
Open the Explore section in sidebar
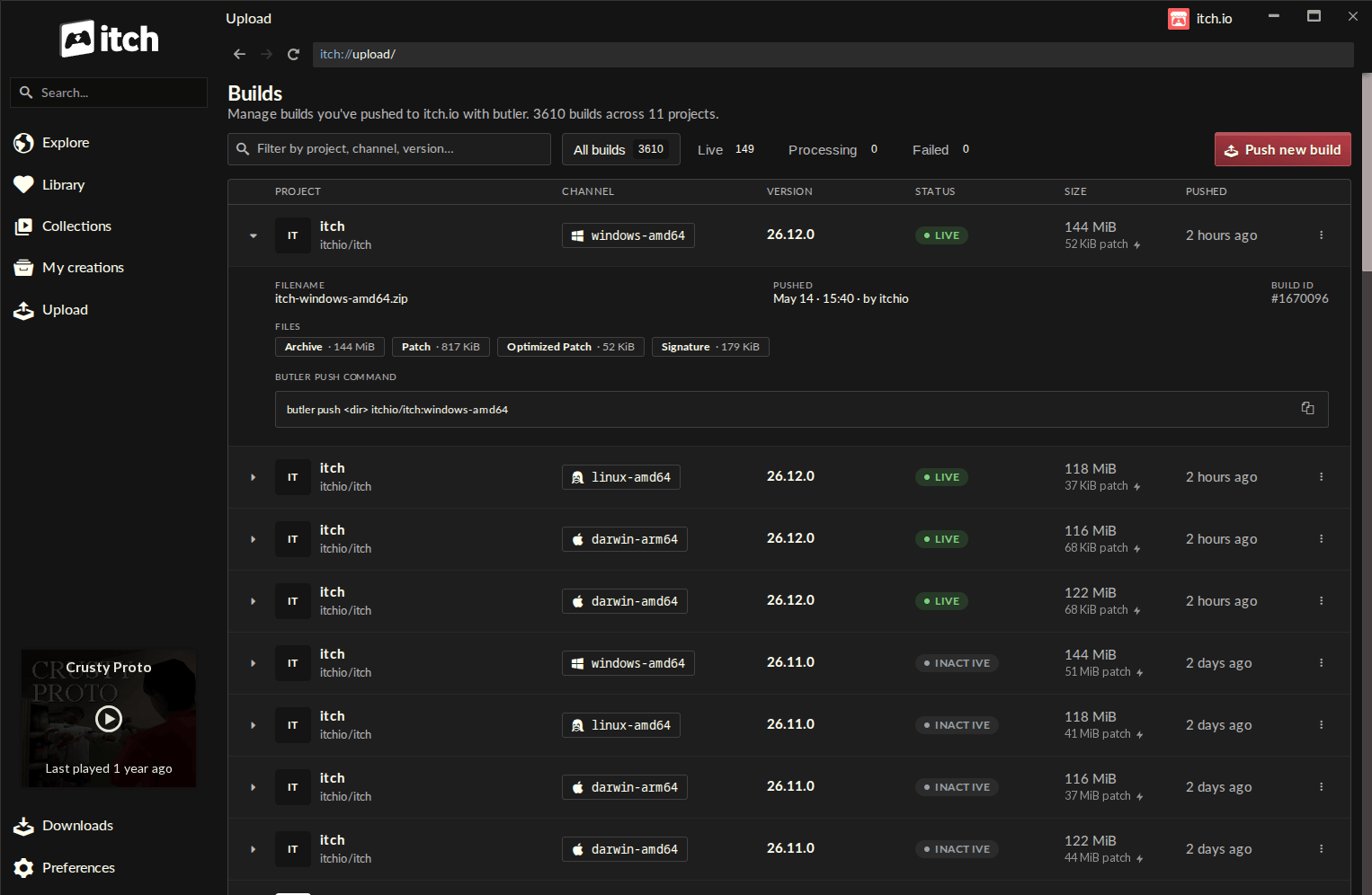(x=51, y=143)
